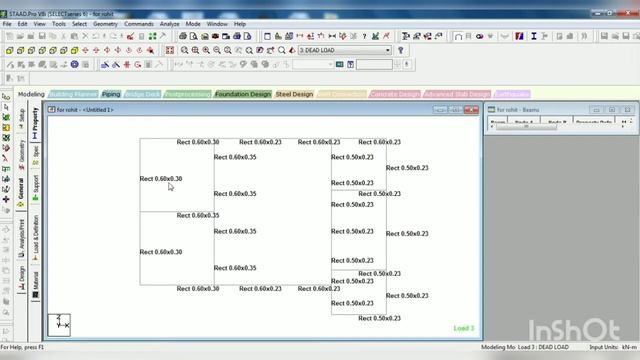Open the Tools menu
The height and width of the screenshot is (360, 640).
click(59, 24)
